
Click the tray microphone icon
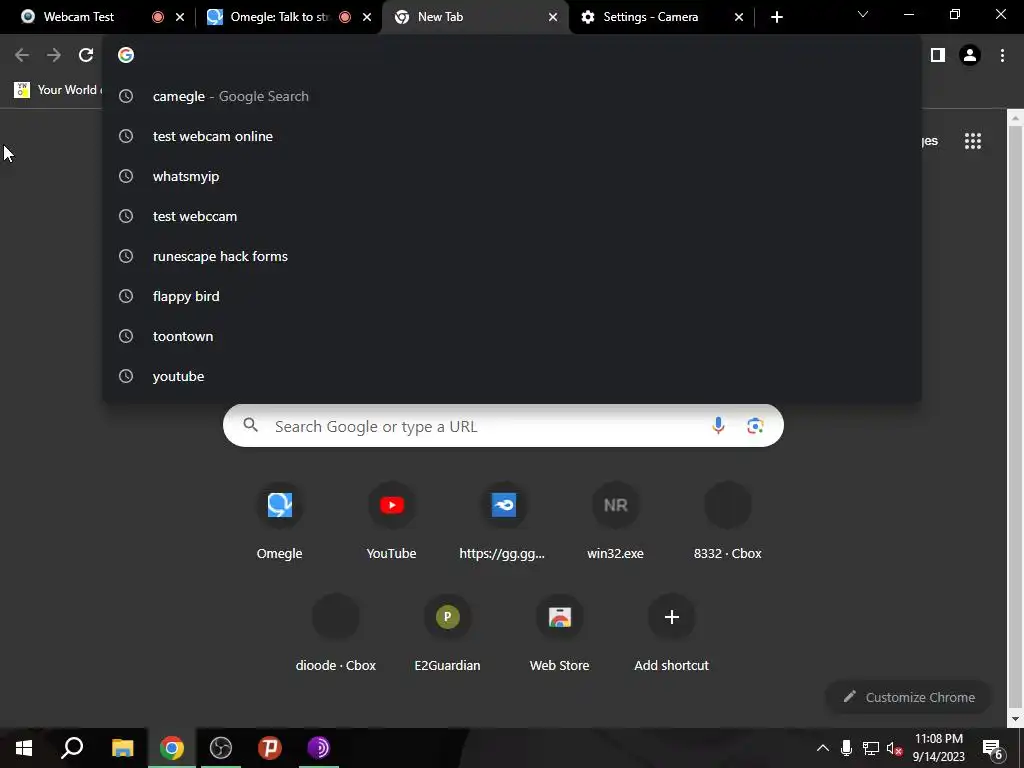point(846,748)
